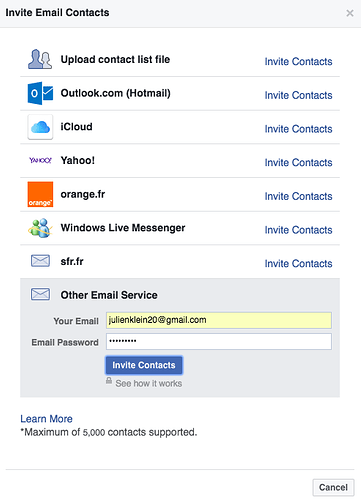Click the Windows Live Messenger icon
The width and height of the screenshot is (361, 500).
click(x=40, y=228)
